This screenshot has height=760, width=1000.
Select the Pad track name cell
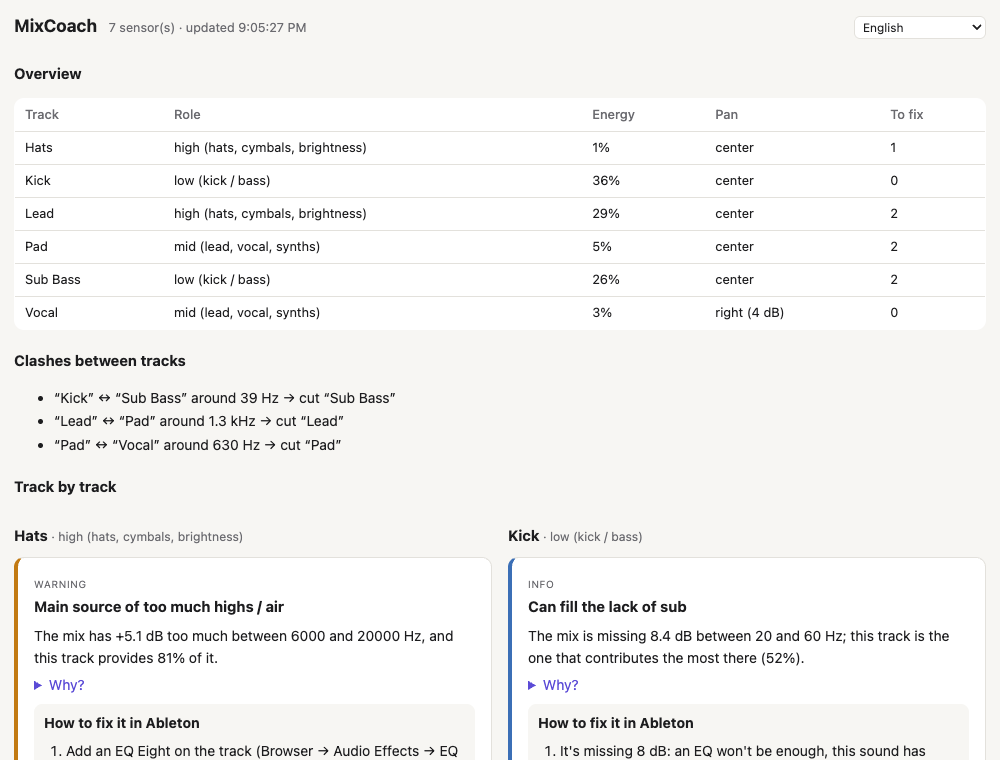point(36,247)
